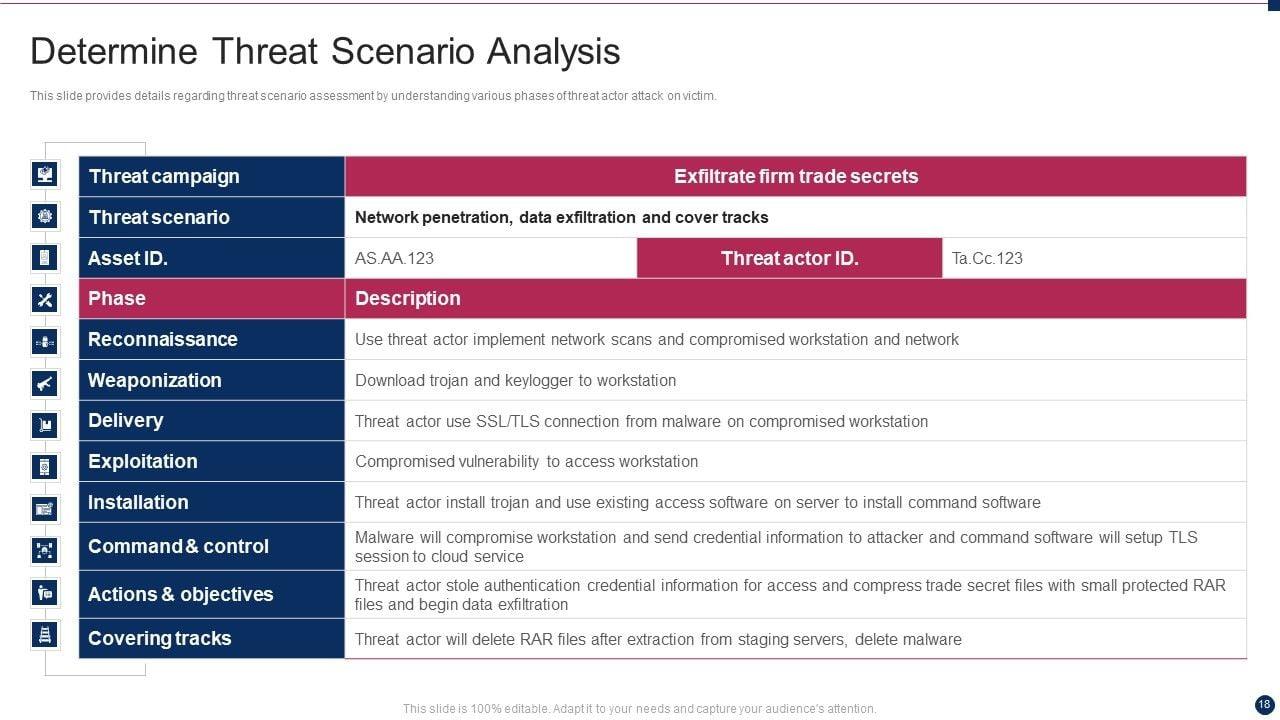The image size is (1280, 720).
Task: Select the slide title Determine Threat Scenario Analysis
Action: pyautogui.click(x=325, y=51)
